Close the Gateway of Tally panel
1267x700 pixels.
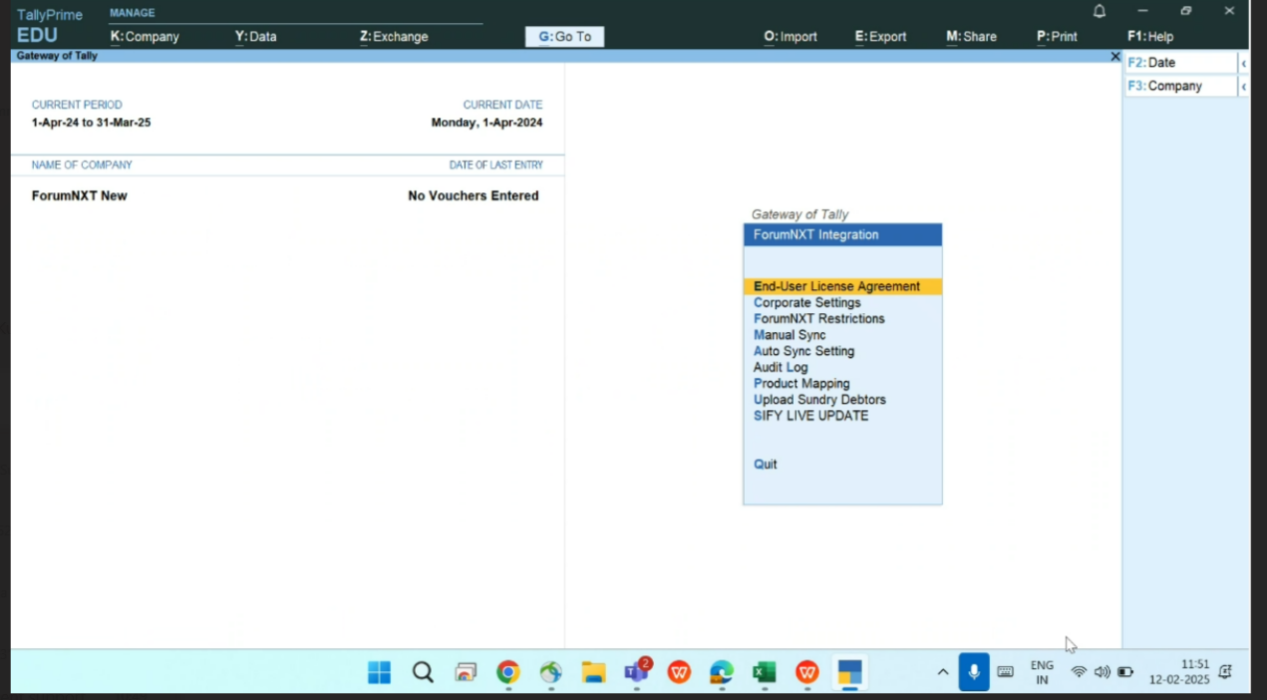[x=1115, y=57]
